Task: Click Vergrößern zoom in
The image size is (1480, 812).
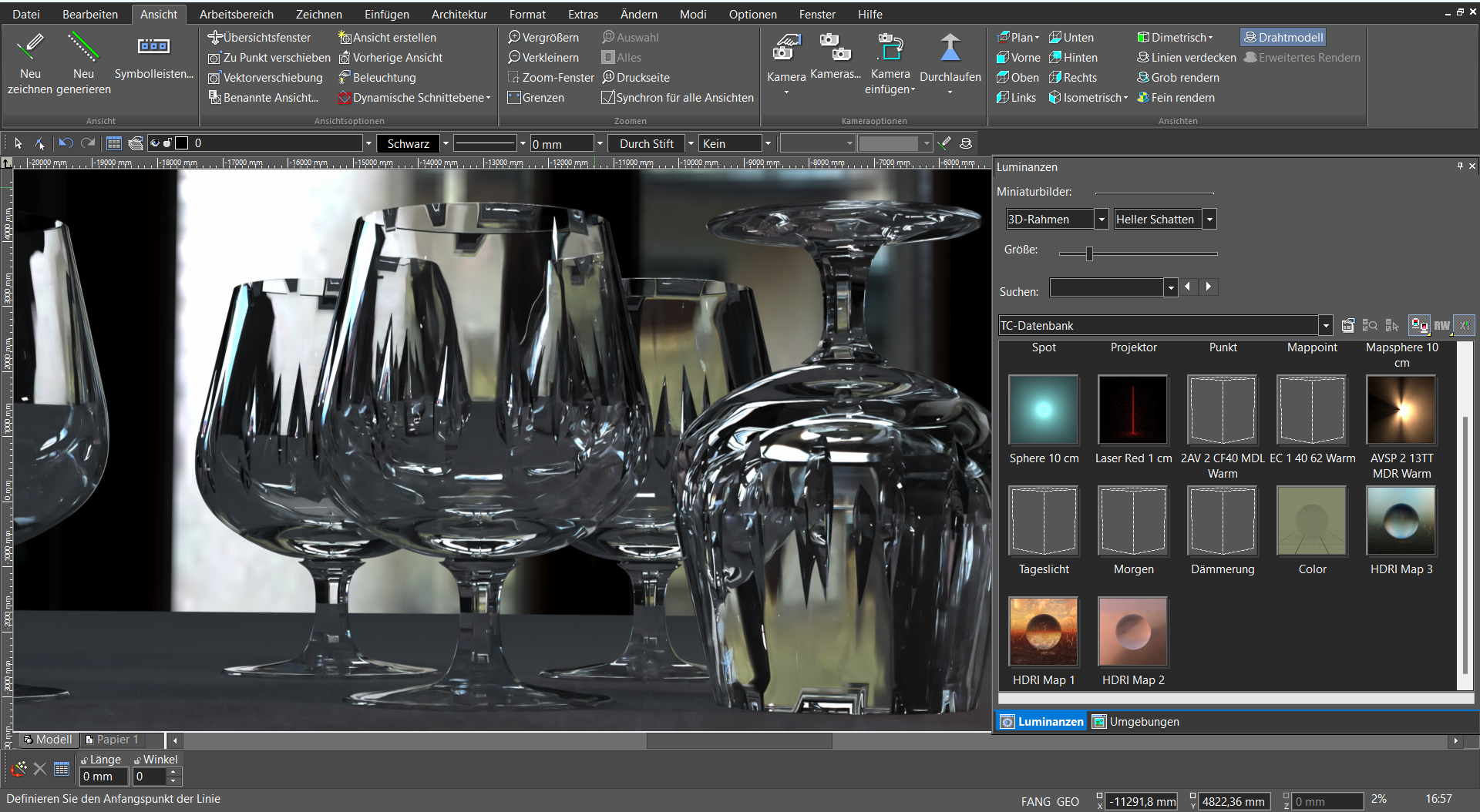Action: [x=543, y=37]
